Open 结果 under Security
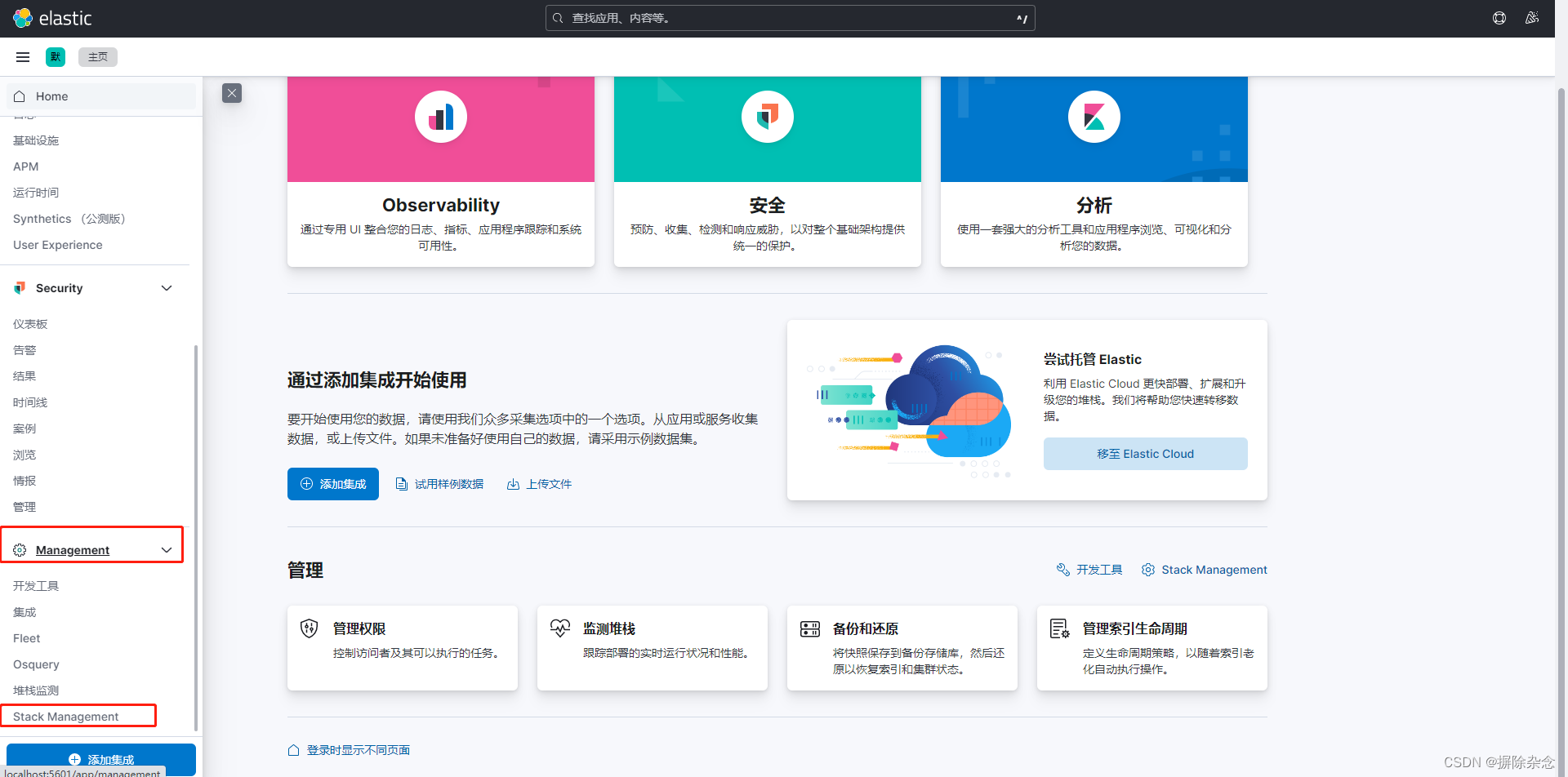The height and width of the screenshot is (777, 1568). point(24,376)
